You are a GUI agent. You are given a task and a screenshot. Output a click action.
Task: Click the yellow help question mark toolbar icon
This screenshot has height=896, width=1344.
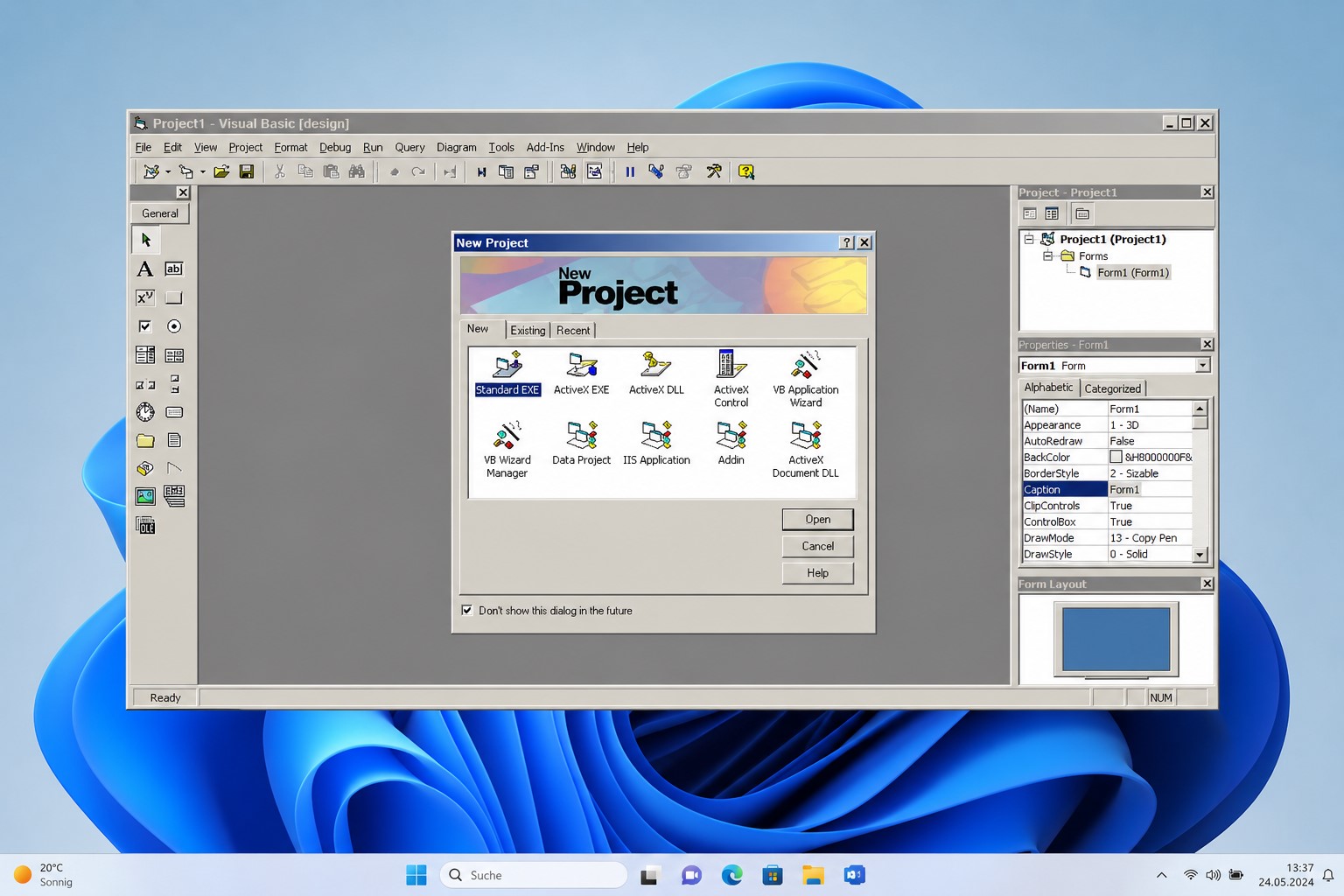click(x=746, y=171)
